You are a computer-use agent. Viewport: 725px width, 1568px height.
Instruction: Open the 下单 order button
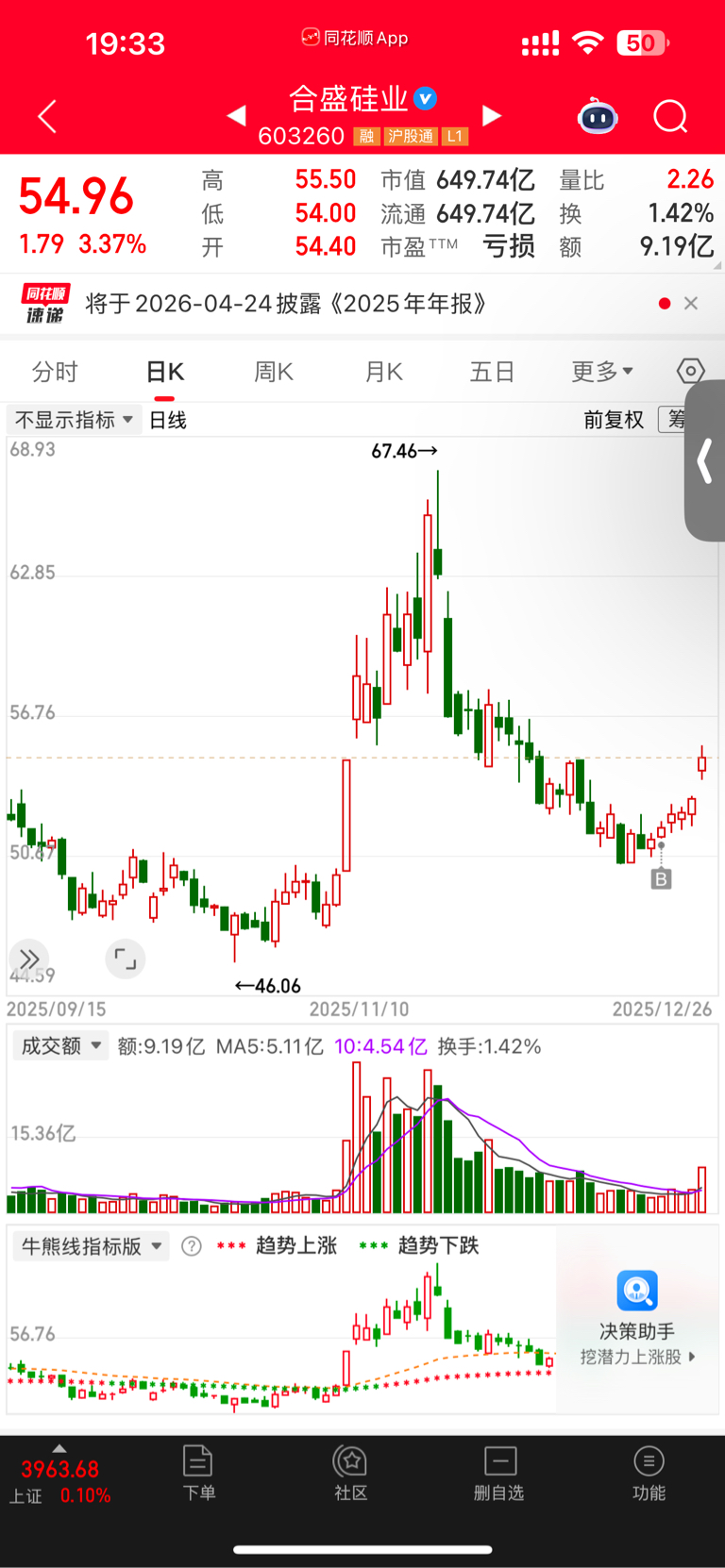pyautogui.click(x=198, y=1473)
